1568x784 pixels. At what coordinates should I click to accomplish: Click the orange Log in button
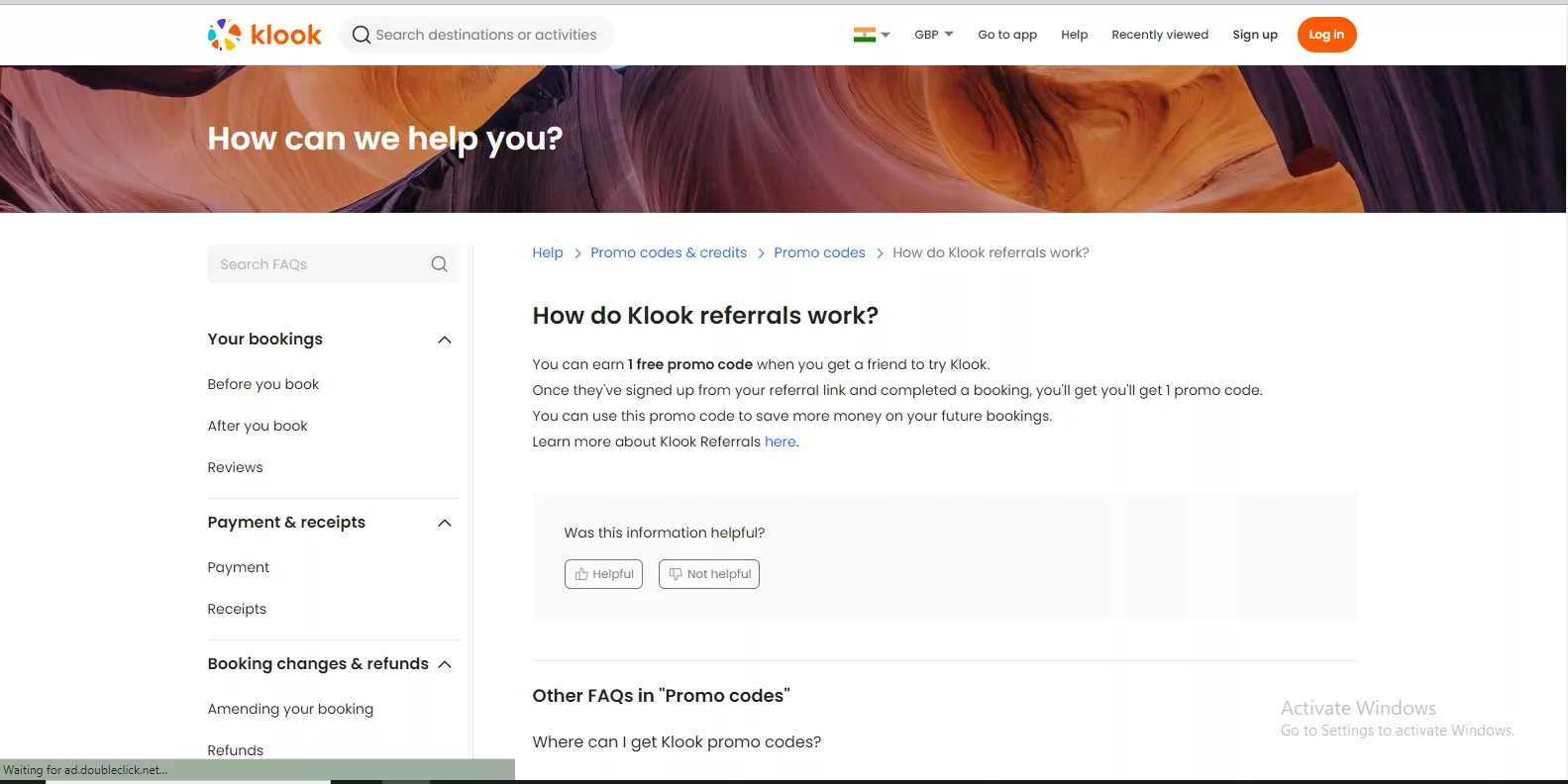pos(1326,35)
